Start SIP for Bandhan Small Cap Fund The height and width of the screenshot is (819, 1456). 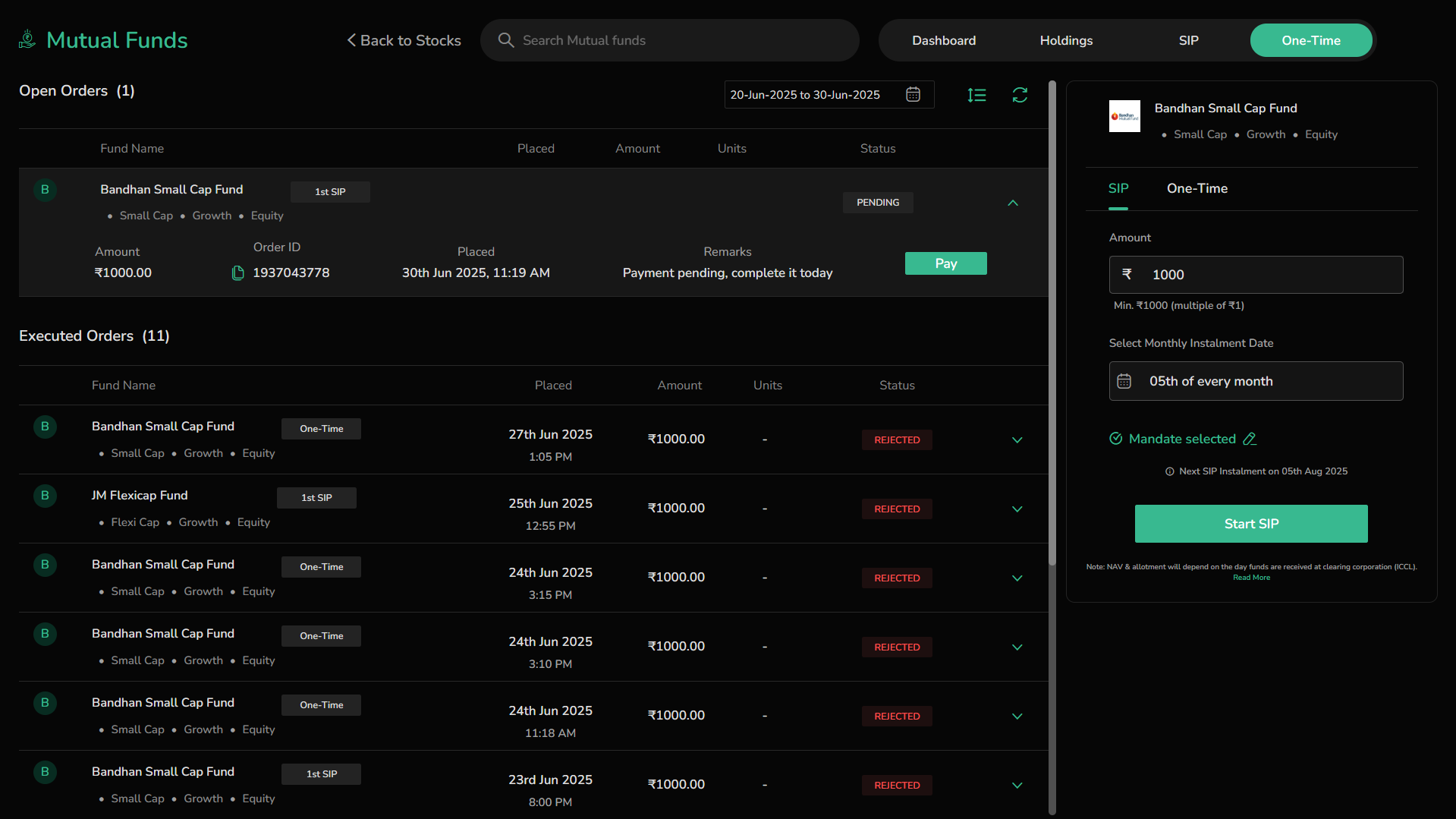[x=1251, y=524]
